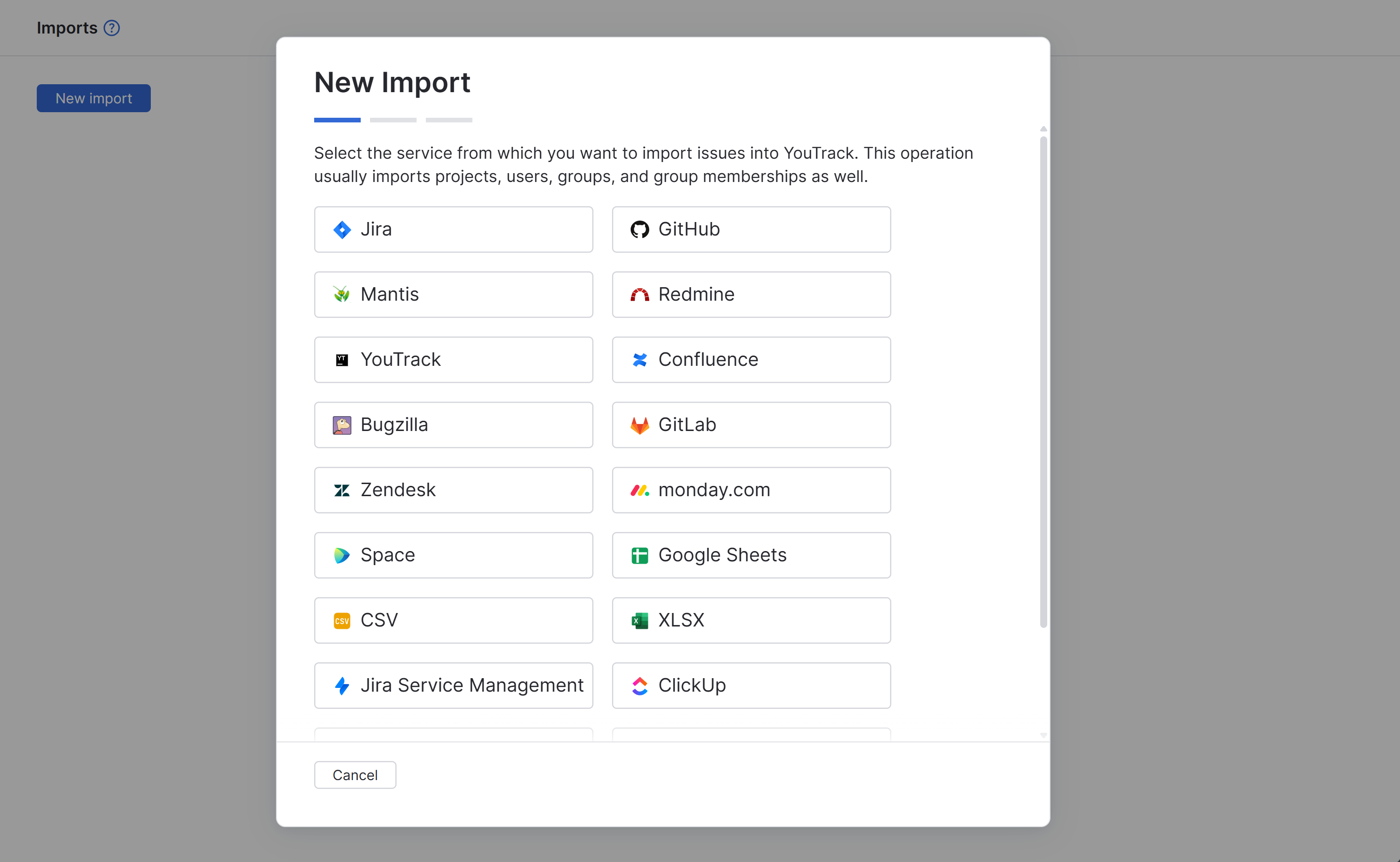Click the Redmine red arch icon
The height and width of the screenshot is (862, 1400).
tap(639, 295)
